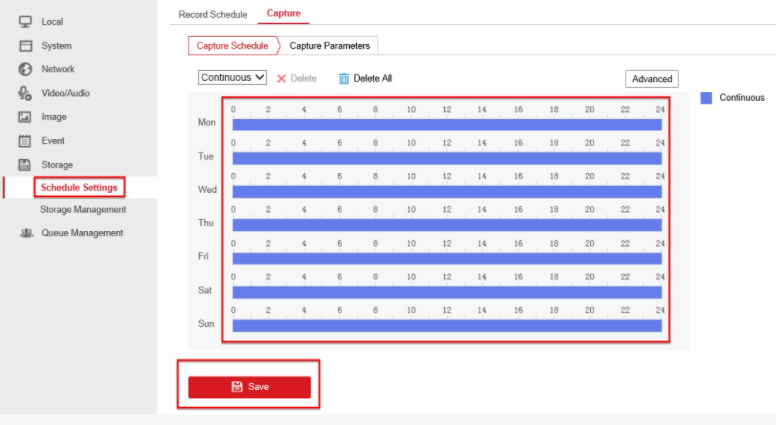Click Monday's blue schedule bar

(x=446, y=124)
